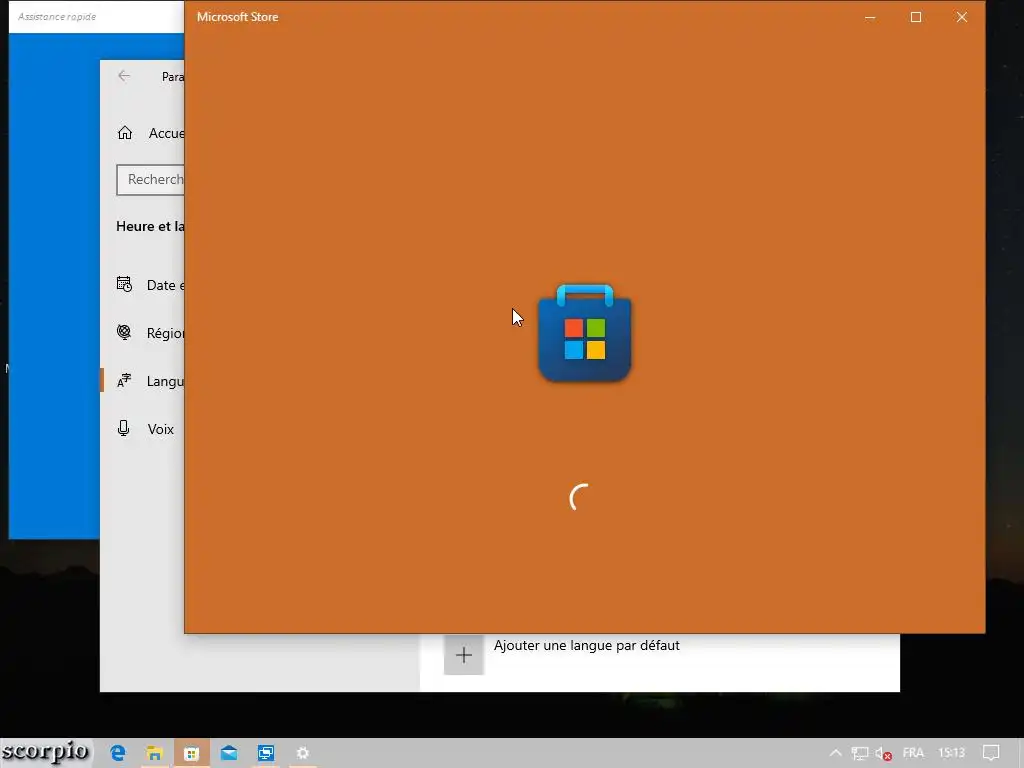Maximize the Microsoft Store window
The width and height of the screenshot is (1024, 768).
click(x=916, y=17)
